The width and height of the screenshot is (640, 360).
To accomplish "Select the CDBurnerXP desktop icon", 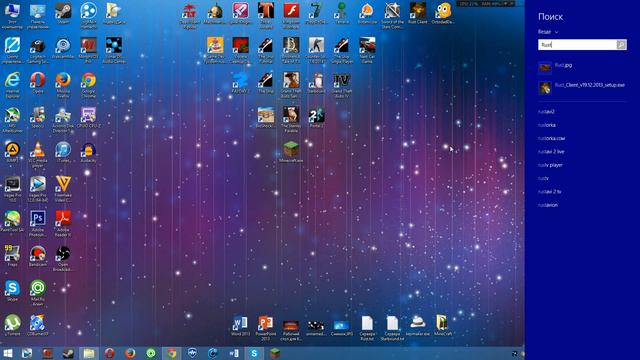I will pyautogui.click(x=38, y=324).
